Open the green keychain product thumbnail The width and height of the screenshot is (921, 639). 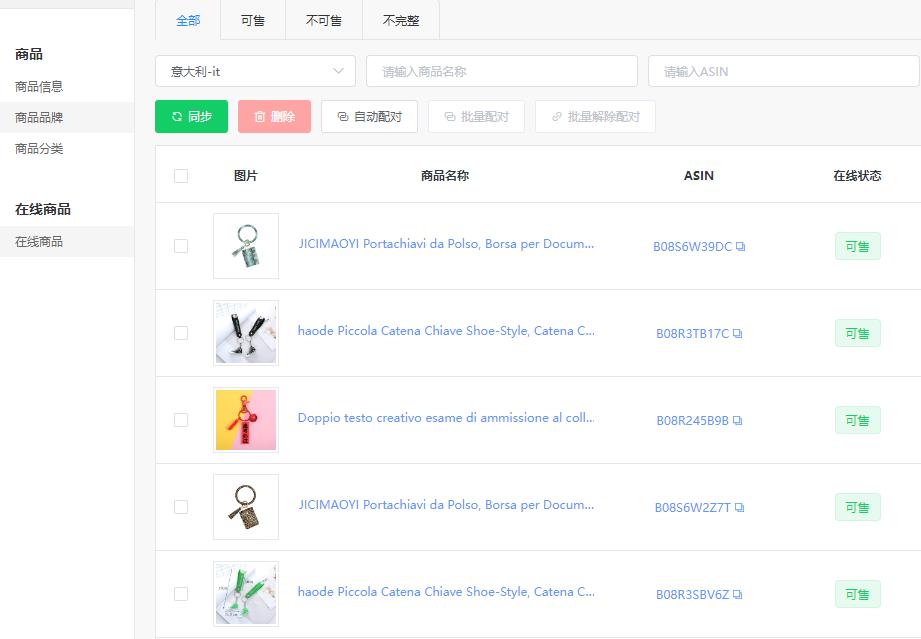pos(245,592)
